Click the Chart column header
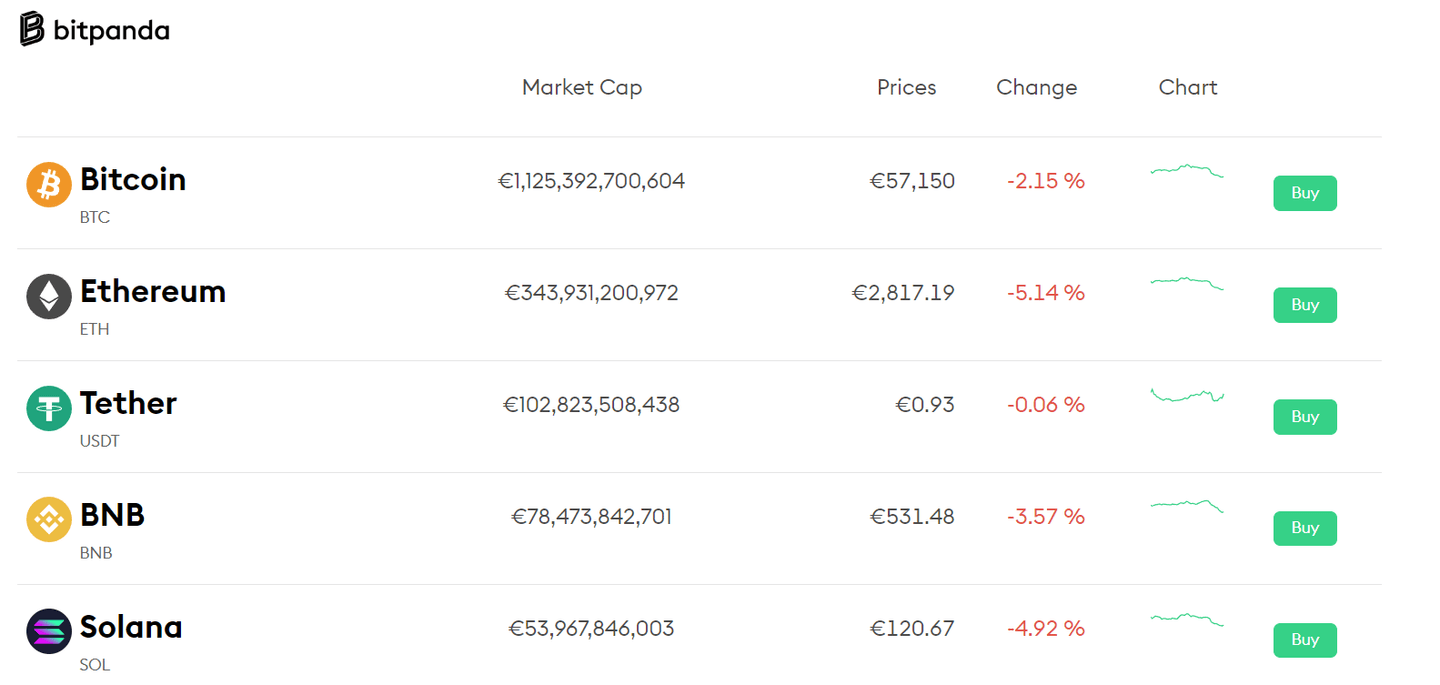Screen dimensions: 1440x685 point(1188,88)
